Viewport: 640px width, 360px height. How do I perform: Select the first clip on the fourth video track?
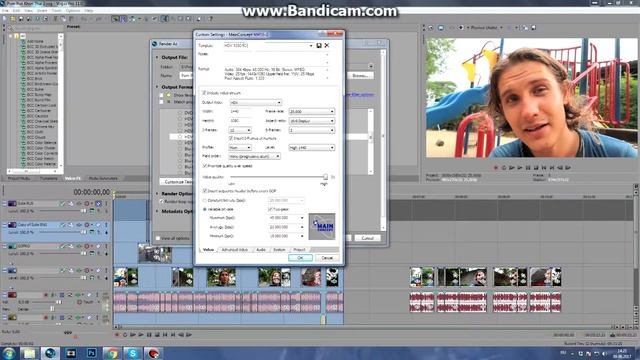coord(125,277)
